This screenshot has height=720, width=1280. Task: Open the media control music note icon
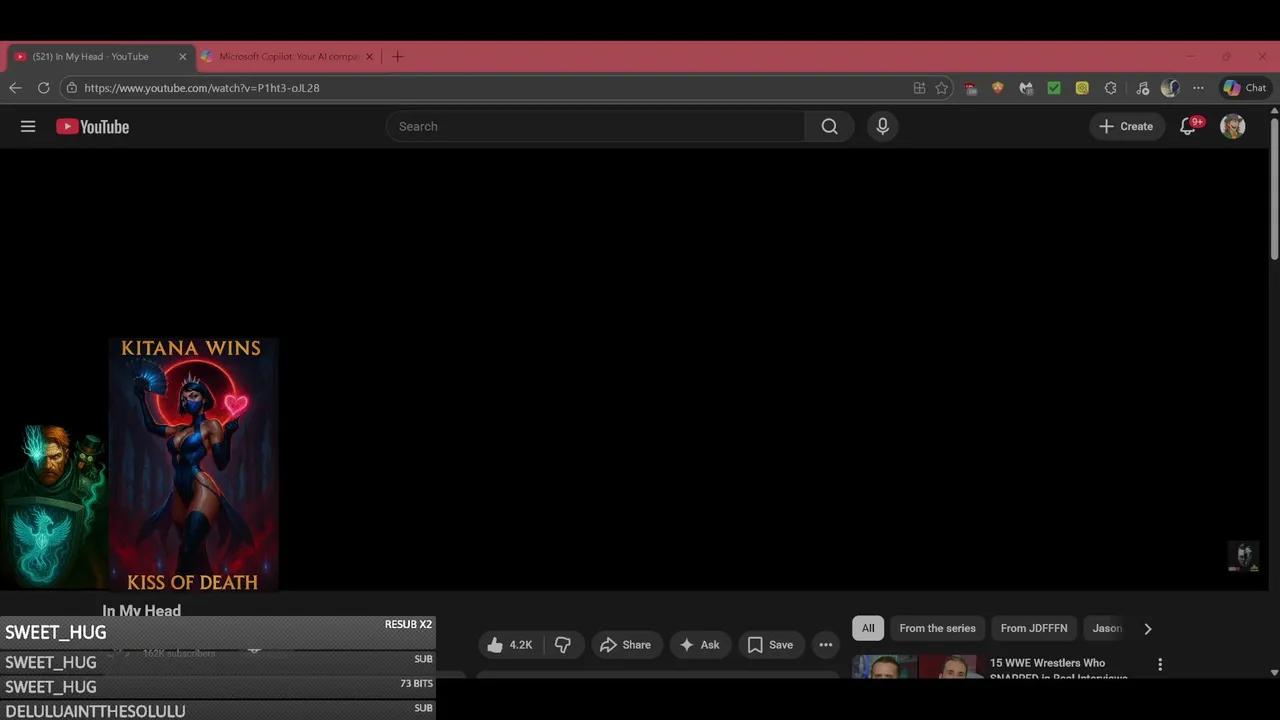click(x=1143, y=88)
